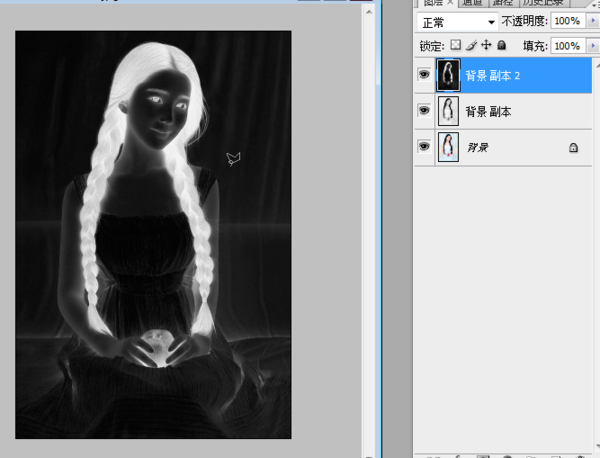Click the lock transparent pixels icon
Viewport: 600px width, 458px height.
456,45
